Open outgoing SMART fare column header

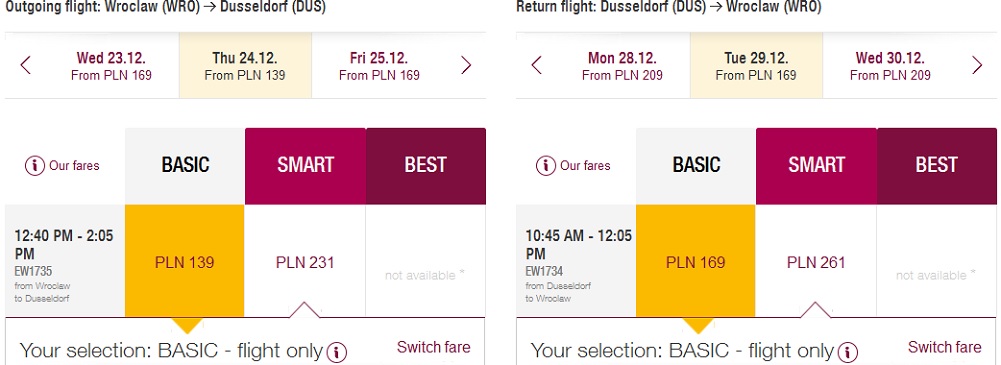click(305, 166)
